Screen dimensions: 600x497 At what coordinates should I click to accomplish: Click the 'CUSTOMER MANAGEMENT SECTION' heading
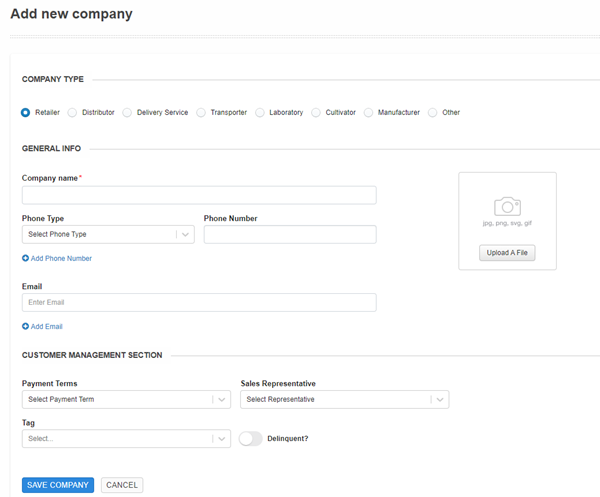coord(92,355)
